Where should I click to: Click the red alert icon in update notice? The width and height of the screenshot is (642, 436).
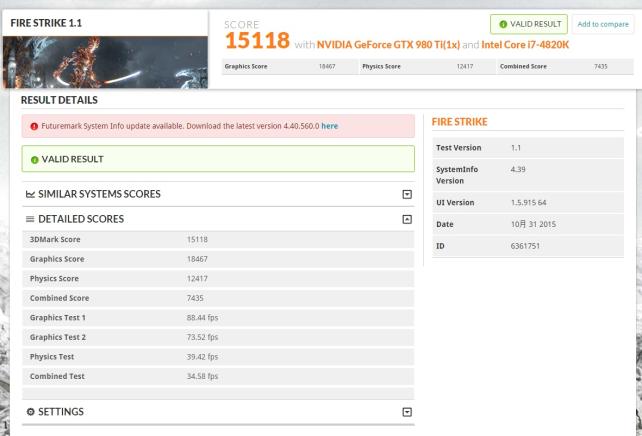tap(34, 127)
